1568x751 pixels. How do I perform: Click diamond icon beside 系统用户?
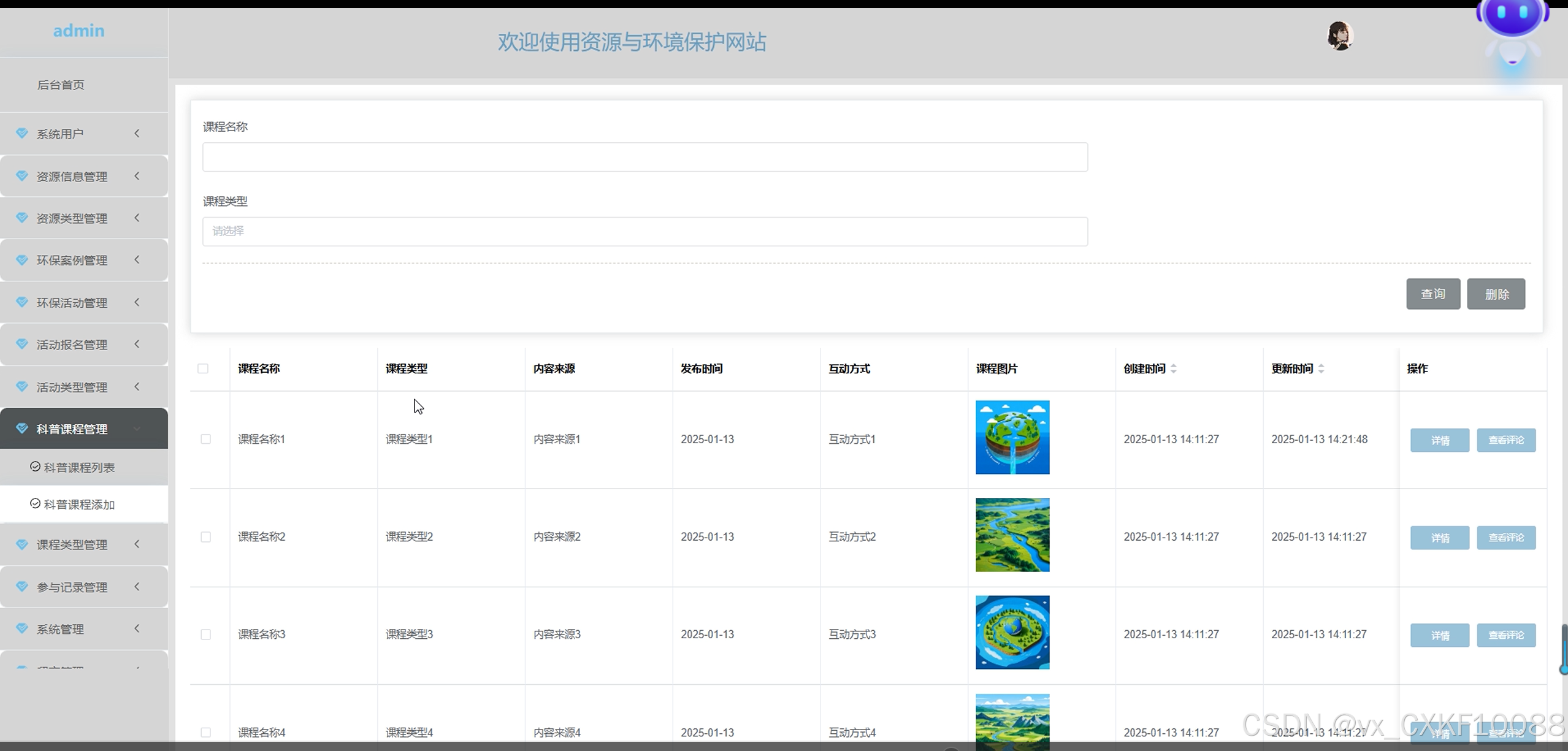click(22, 133)
